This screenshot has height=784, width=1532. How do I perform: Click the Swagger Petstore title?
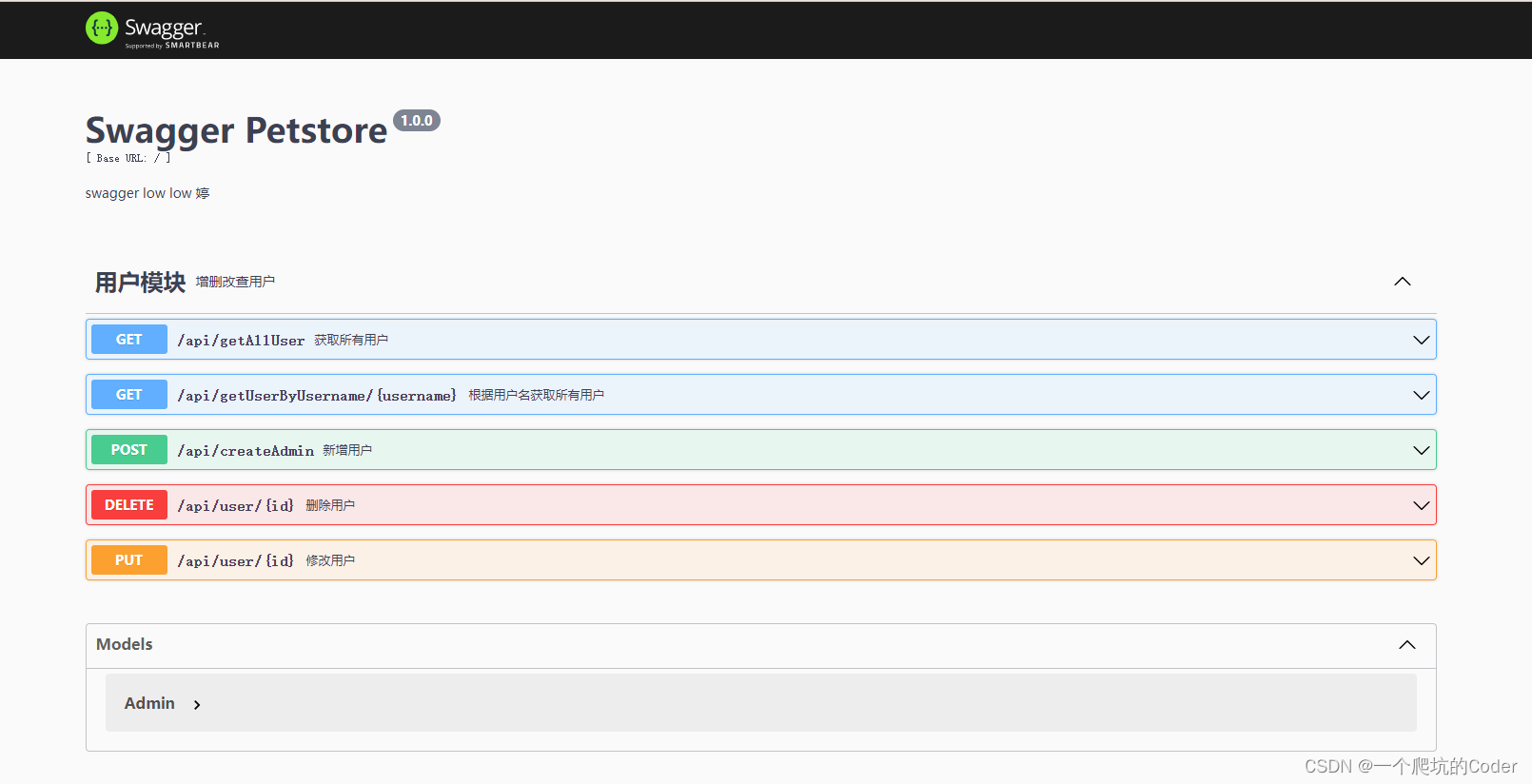pos(237,130)
